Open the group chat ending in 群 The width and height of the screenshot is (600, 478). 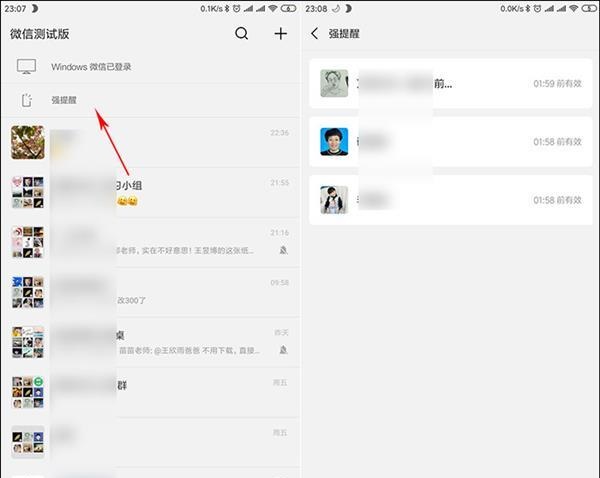tap(150, 392)
